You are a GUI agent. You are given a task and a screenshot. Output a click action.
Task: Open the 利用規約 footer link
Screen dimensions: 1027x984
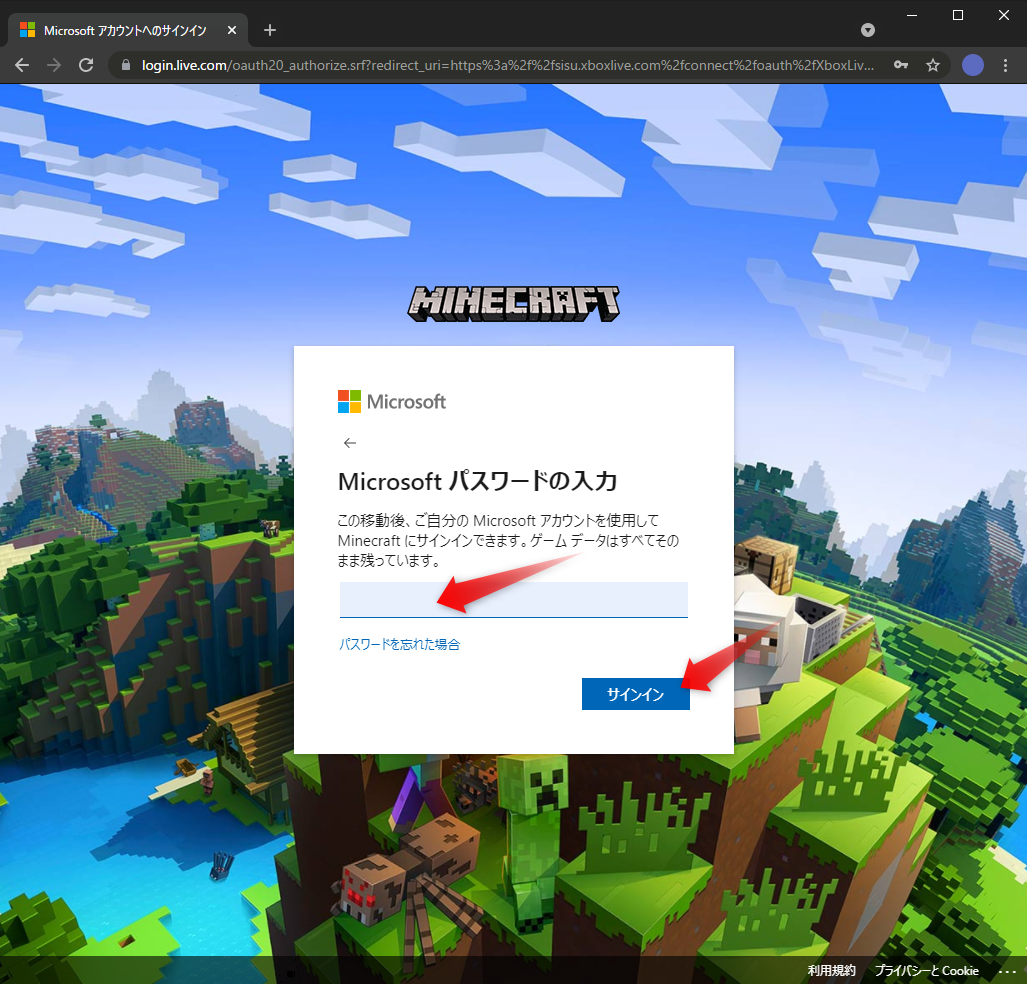pyautogui.click(x=831, y=971)
